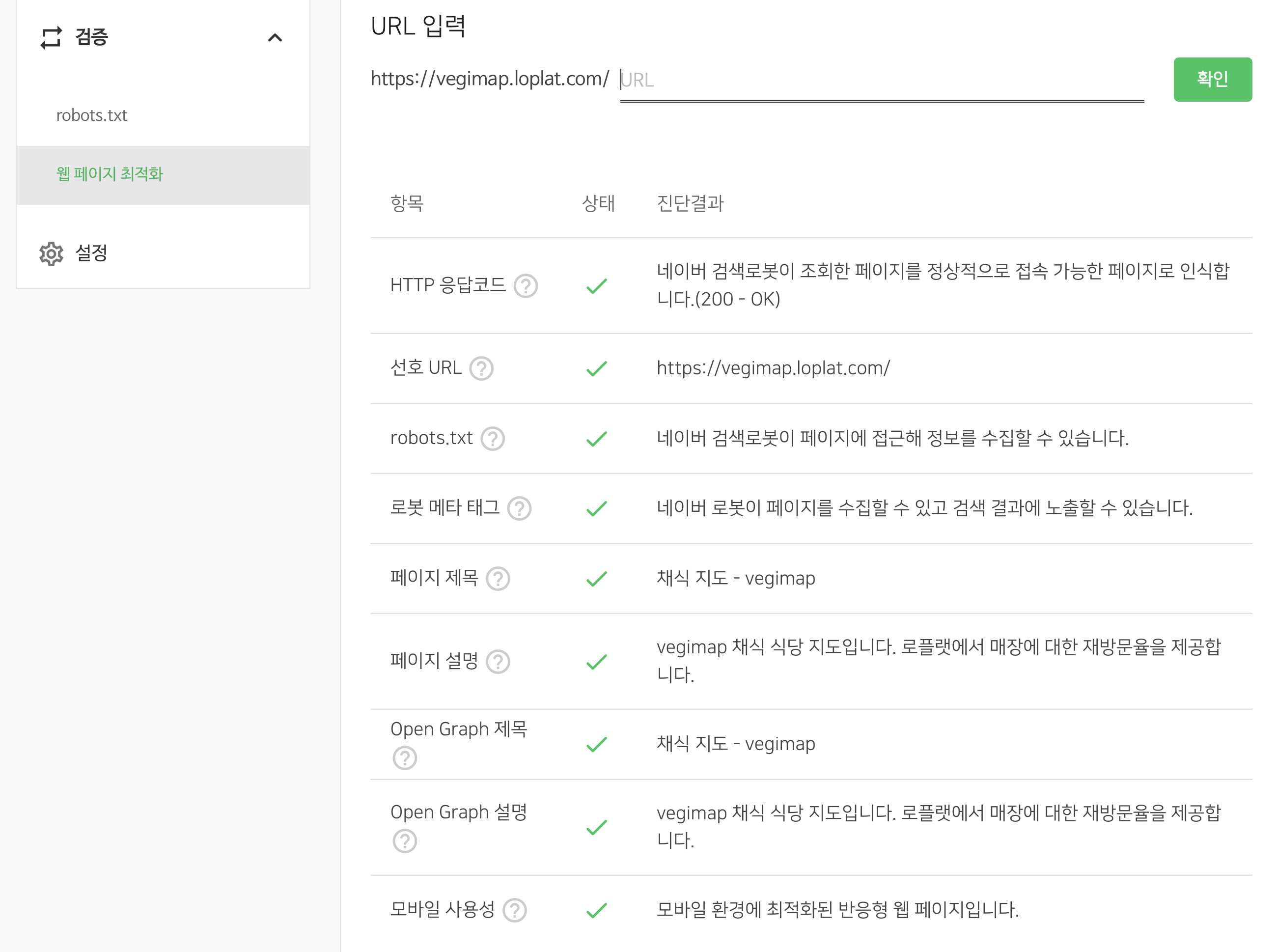Image resolution: width=1277 pixels, height=952 pixels.
Task: Click help icon beside 선호 URL
Action: click(x=481, y=368)
